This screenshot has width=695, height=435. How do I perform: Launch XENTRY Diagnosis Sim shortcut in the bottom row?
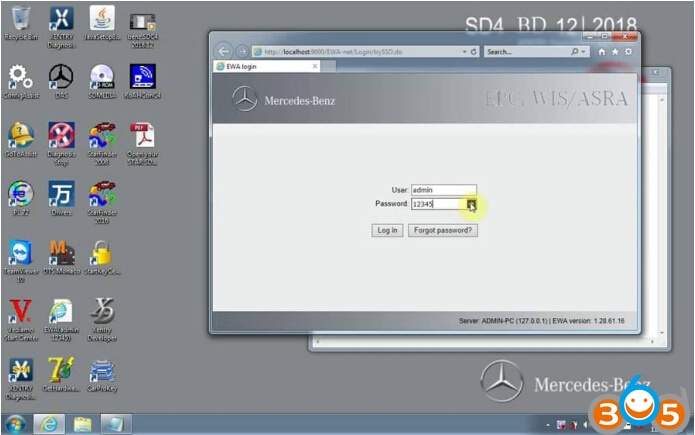coord(20,379)
